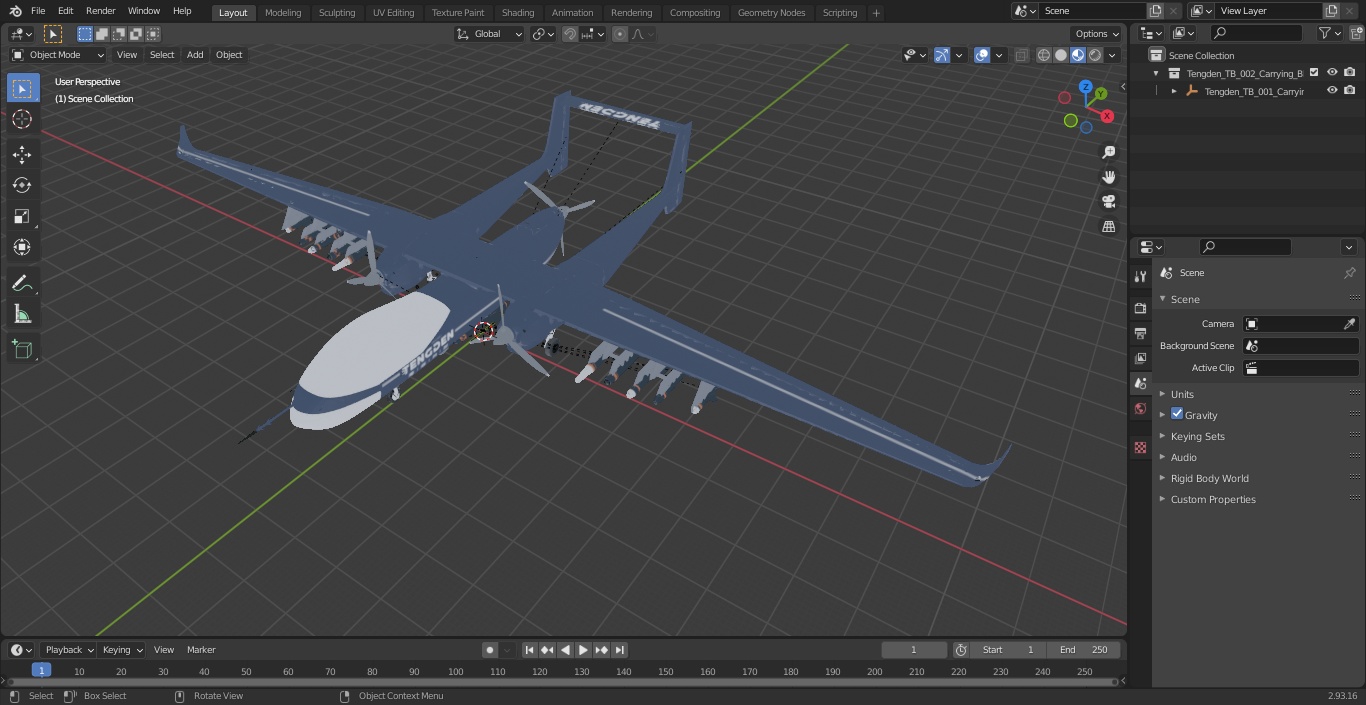Activate the Move tool
Image resolution: width=1366 pixels, height=705 pixels.
click(x=22, y=154)
